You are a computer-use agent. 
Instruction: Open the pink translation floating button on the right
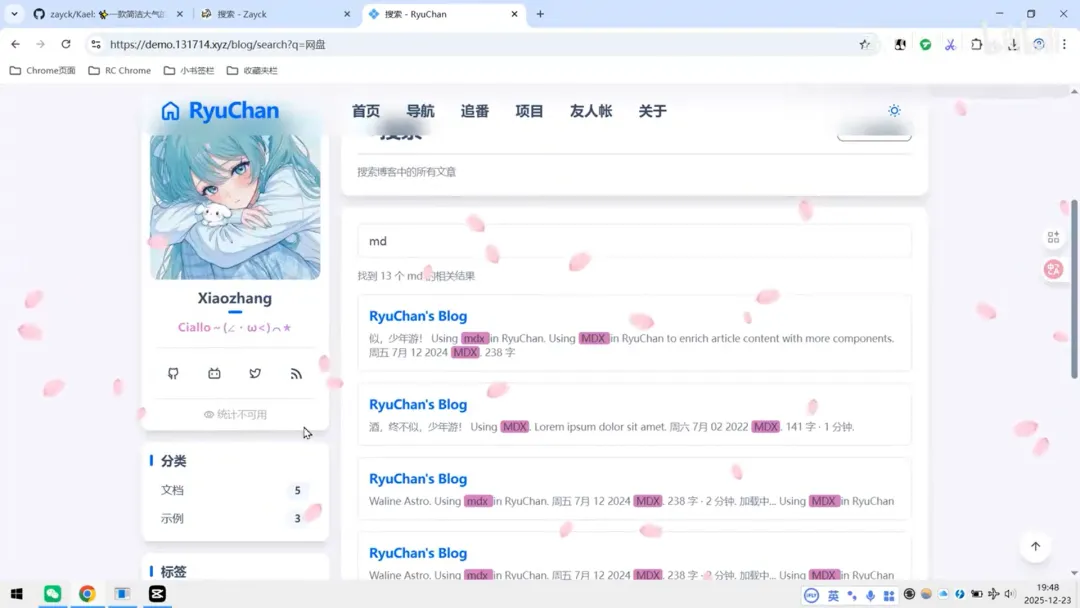[x=1054, y=269]
